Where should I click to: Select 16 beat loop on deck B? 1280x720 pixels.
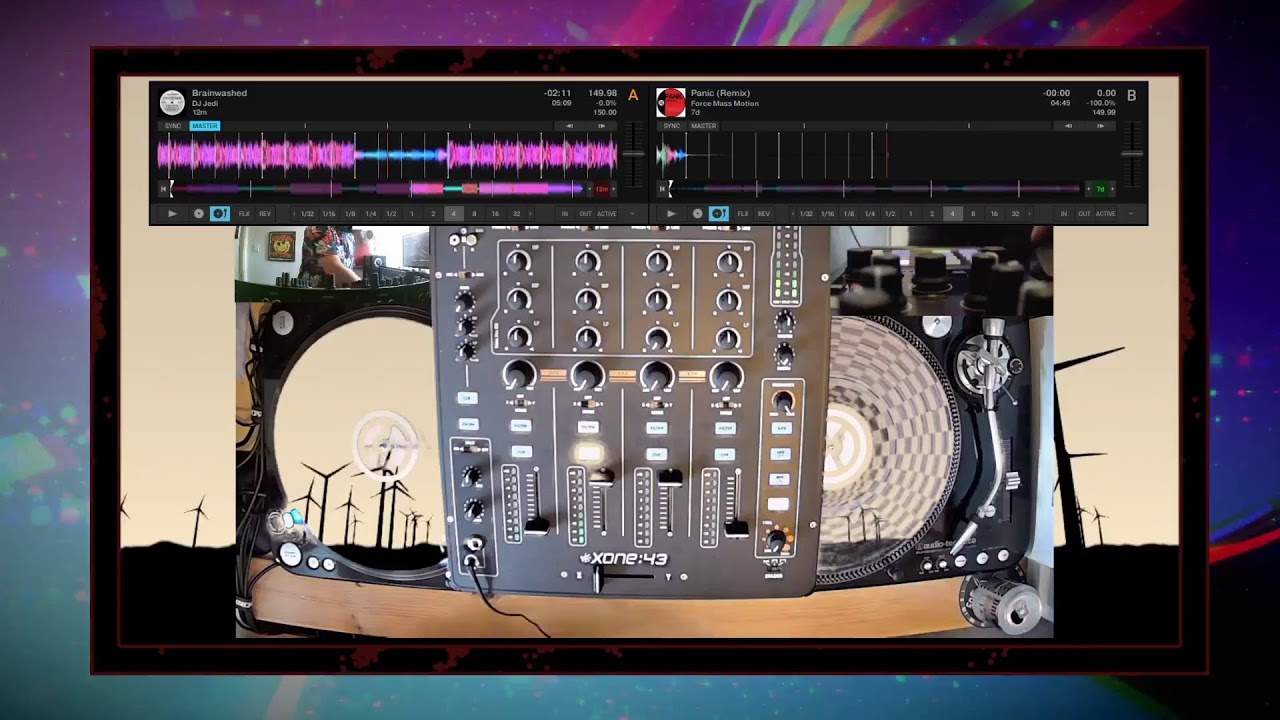pos(994,214)
